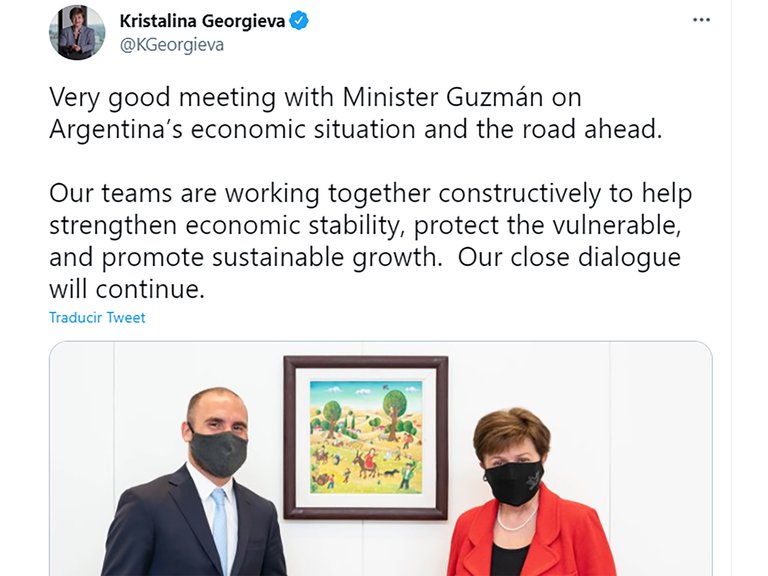Click the phrase "protect the vulnerable"
The image size is (768, 576).
click(x=548, y=225)
